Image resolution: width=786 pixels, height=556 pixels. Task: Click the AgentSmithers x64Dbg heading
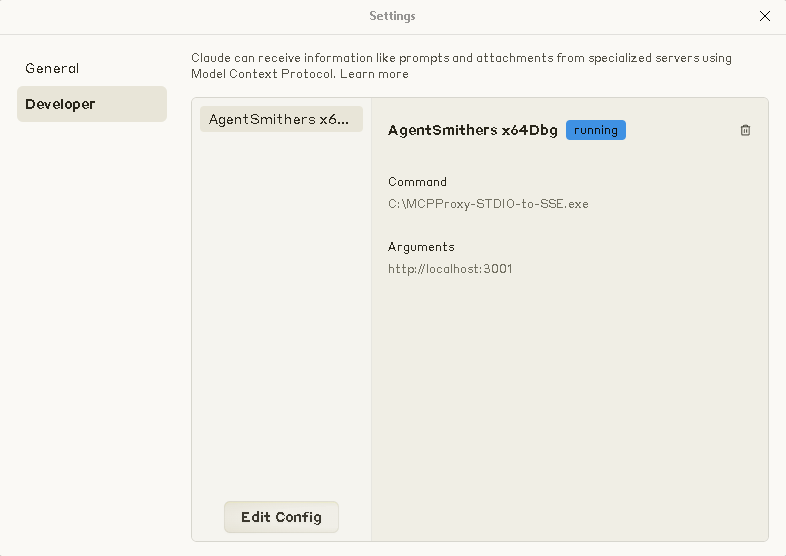click(473, 130)
